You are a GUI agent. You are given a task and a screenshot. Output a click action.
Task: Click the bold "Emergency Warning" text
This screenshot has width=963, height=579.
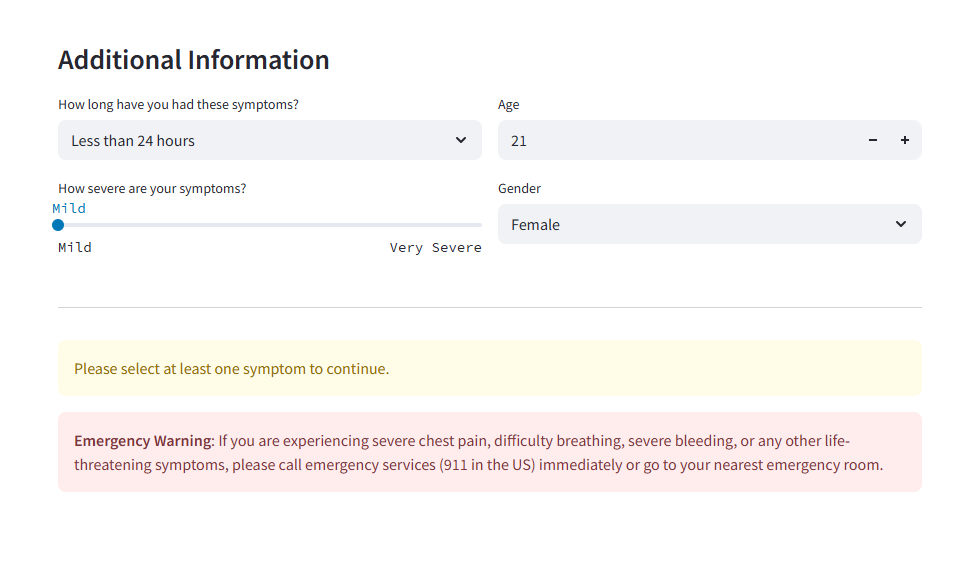tap(143, 441)
